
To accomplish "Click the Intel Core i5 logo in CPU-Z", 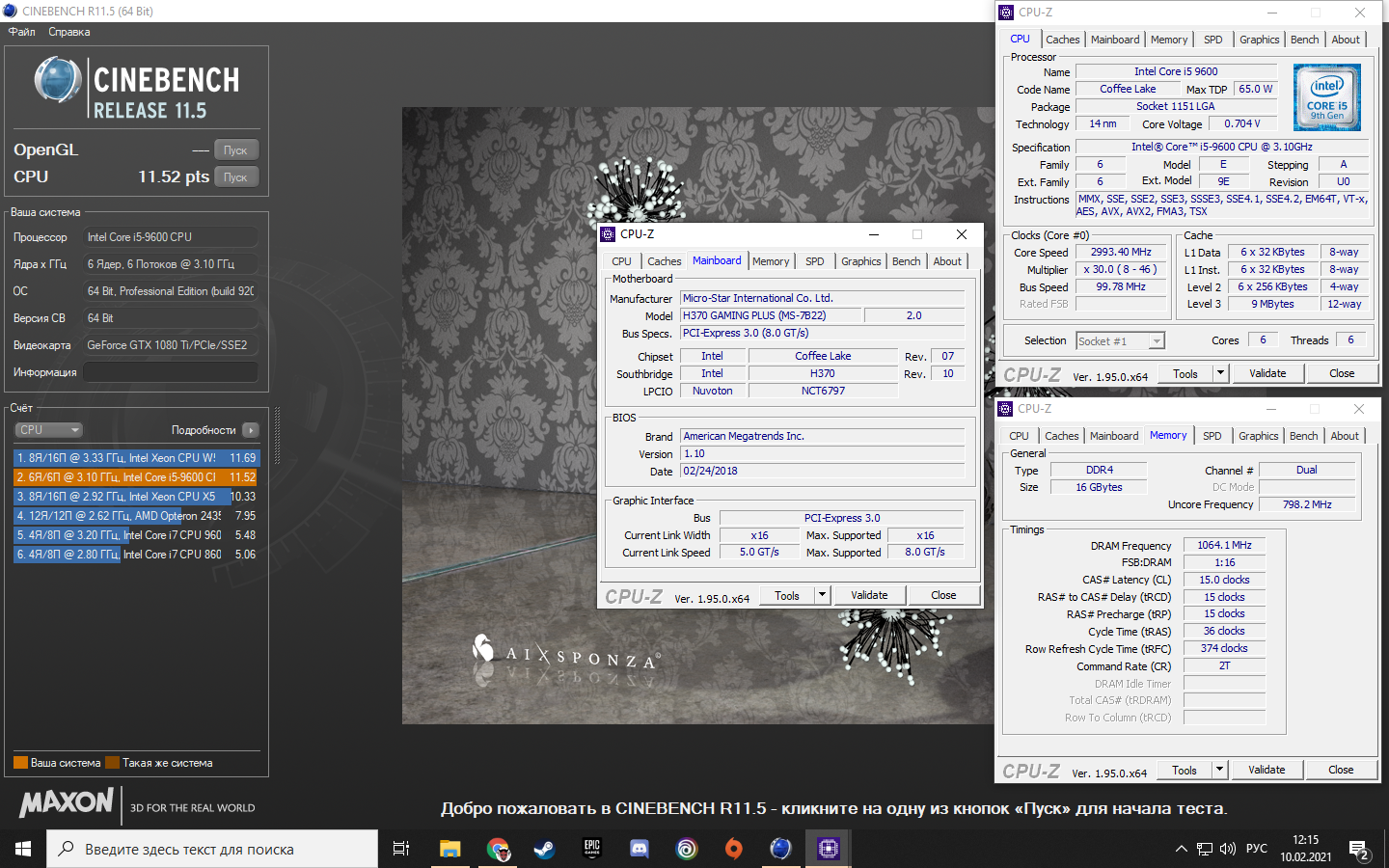I will (1327, 97).
